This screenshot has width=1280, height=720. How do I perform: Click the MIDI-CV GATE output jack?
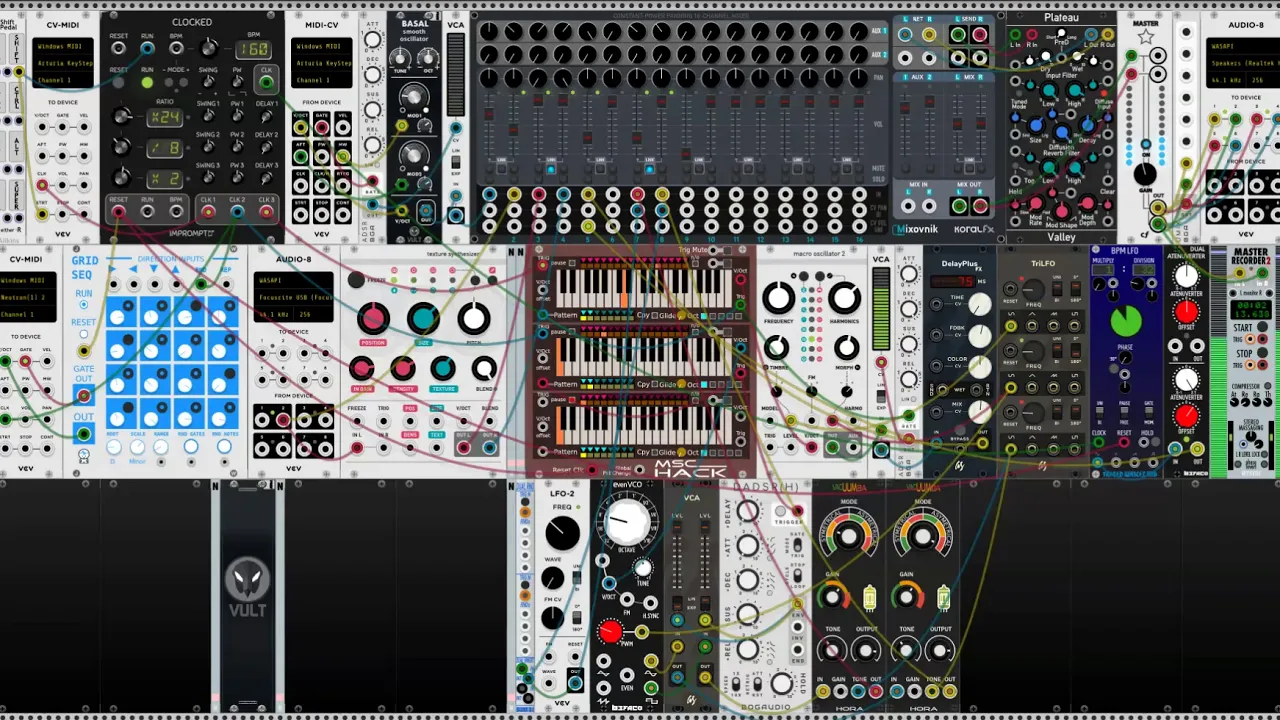(x=322, y=126)
